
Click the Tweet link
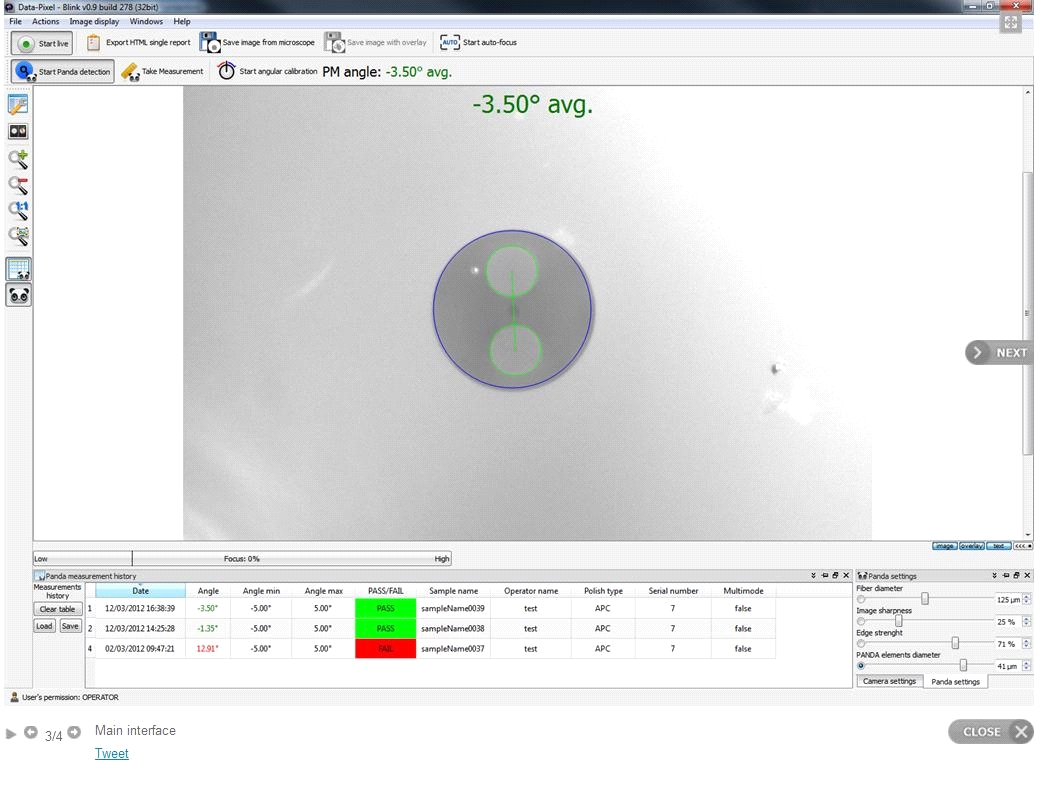click(111, 754)
